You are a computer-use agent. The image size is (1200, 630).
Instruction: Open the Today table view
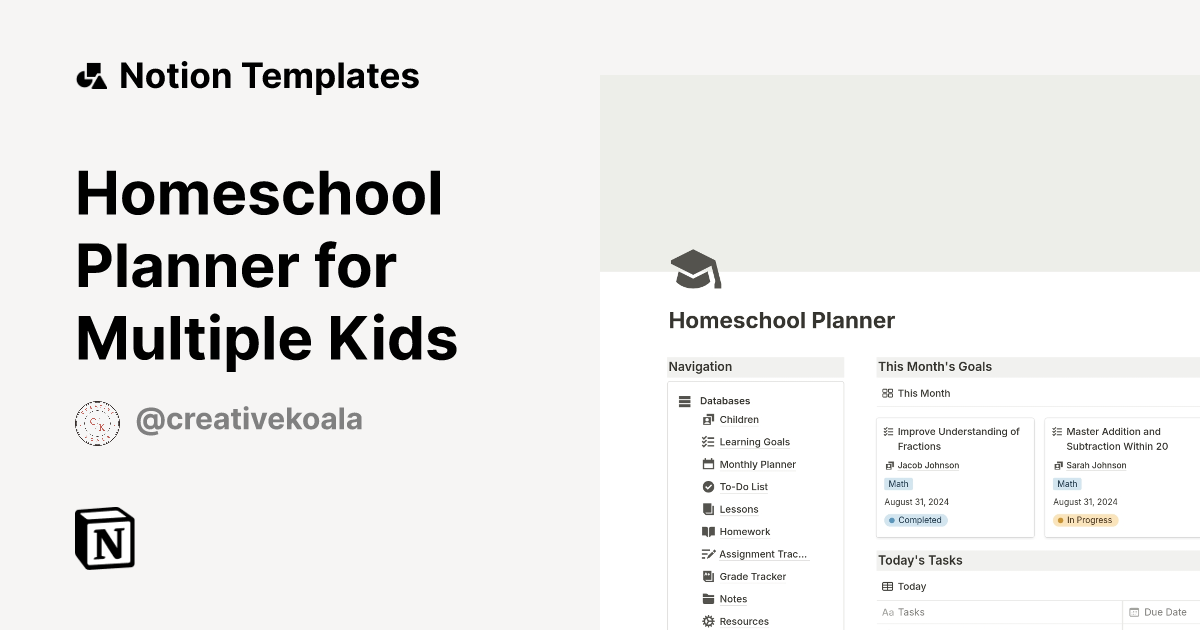pos(903,586)
